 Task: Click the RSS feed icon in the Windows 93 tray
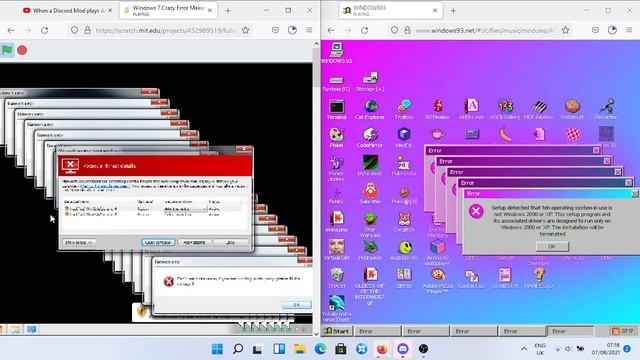(616, 331)
